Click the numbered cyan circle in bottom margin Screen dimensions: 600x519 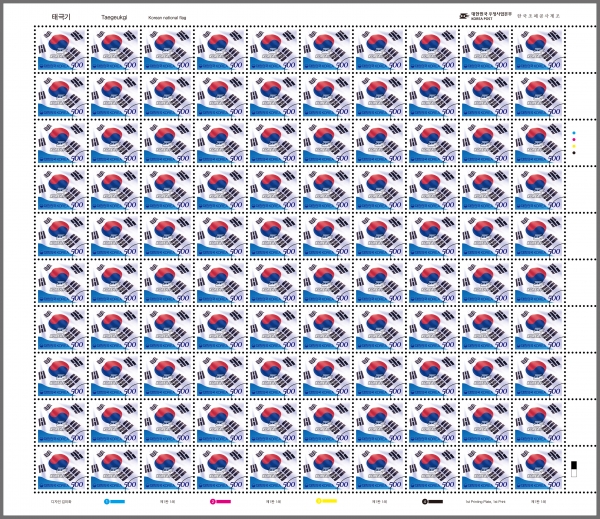pyautogui.click(x=107, y=501)
